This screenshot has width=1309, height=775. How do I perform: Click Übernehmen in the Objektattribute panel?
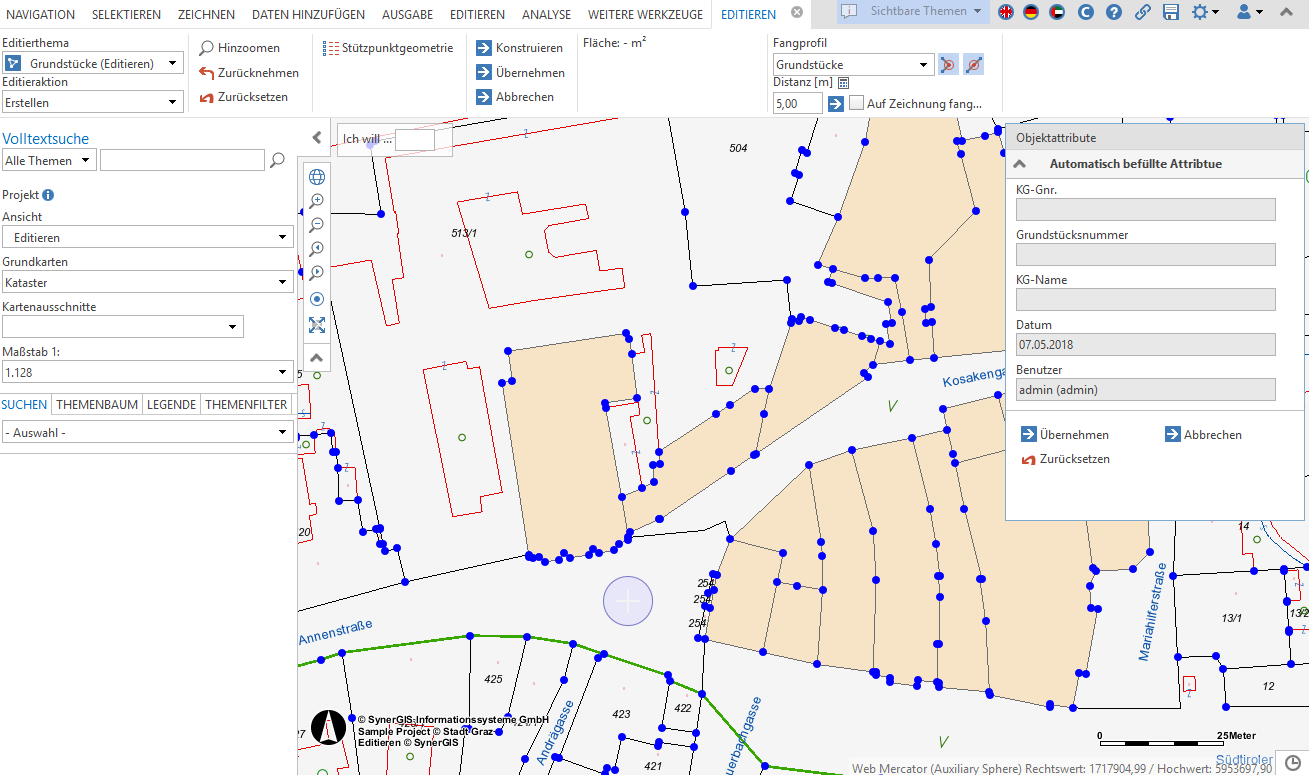point(1065,435)
